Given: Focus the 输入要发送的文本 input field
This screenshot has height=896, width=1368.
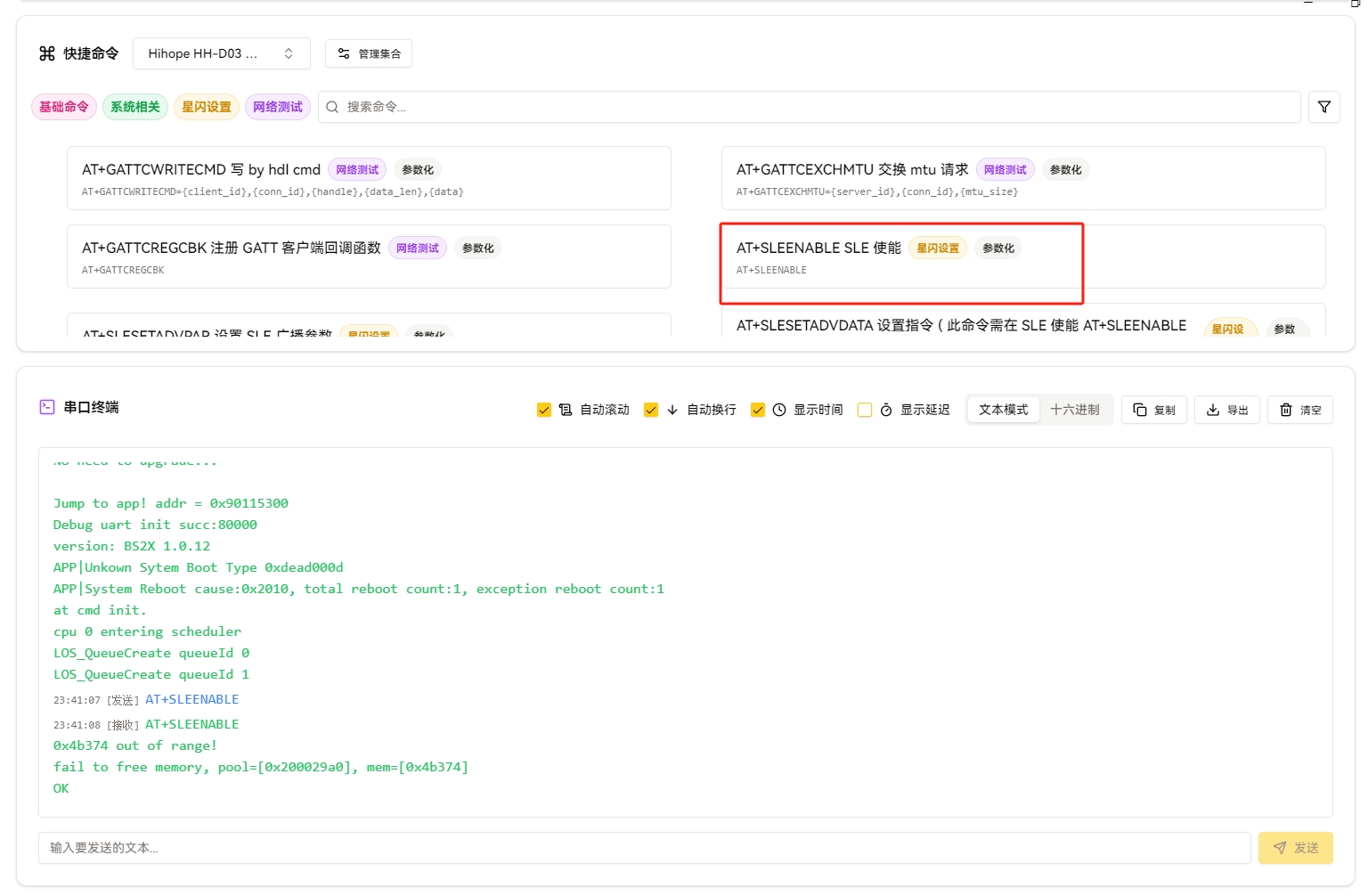Looking at the screenshot, I should [x=645, y=848].
